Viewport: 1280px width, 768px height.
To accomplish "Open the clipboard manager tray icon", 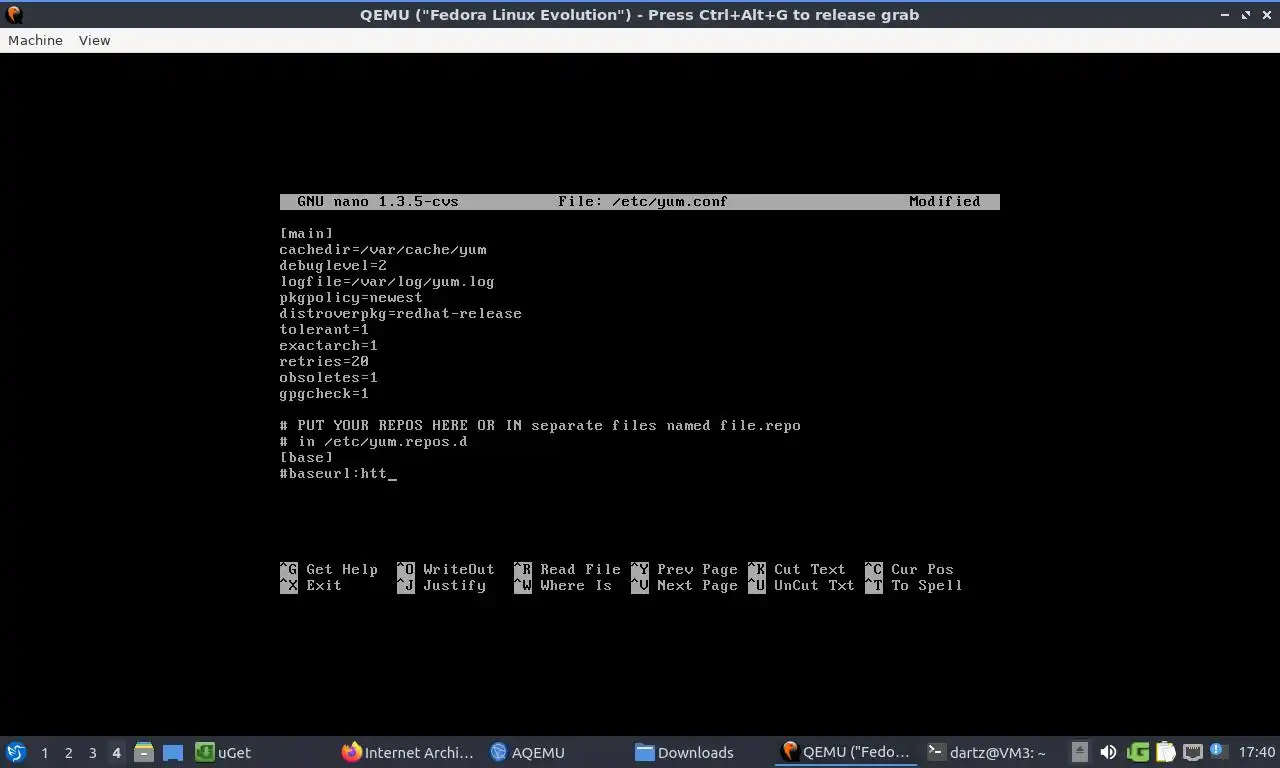I will 1166,752.
